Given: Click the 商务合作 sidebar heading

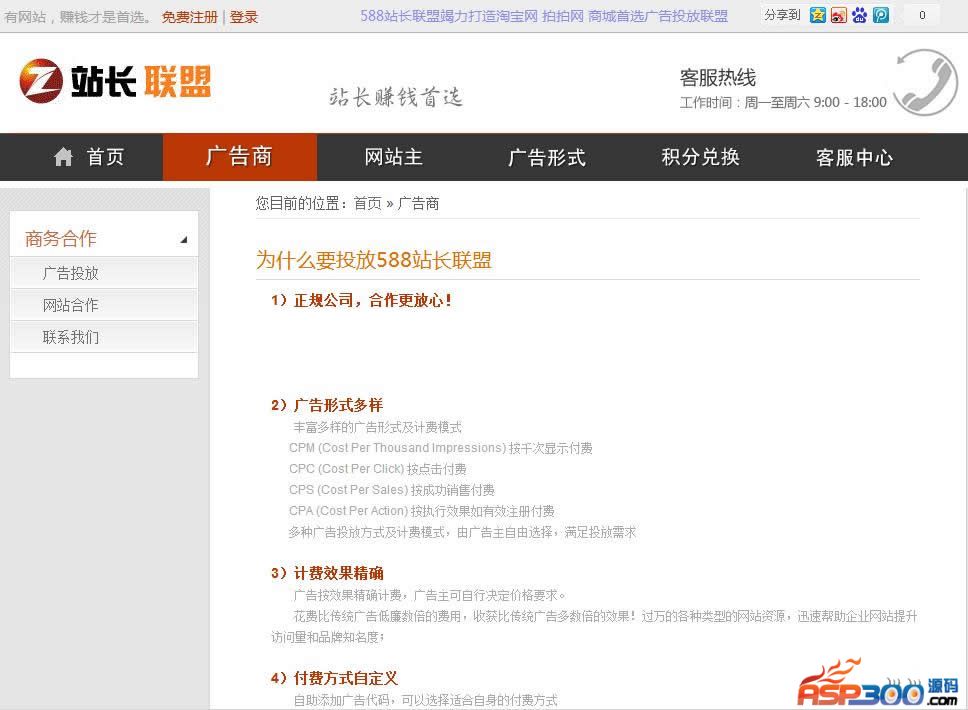Looking at the screenshot, I should (x=60, y=238).
